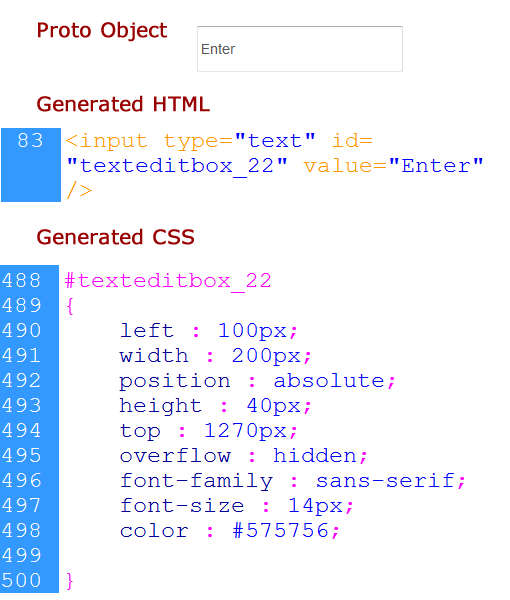Select line number 500 closing brace
Image resolution: width=510 pixels, height=600 pixels.
pyautogui.click(x=21, y=580)
